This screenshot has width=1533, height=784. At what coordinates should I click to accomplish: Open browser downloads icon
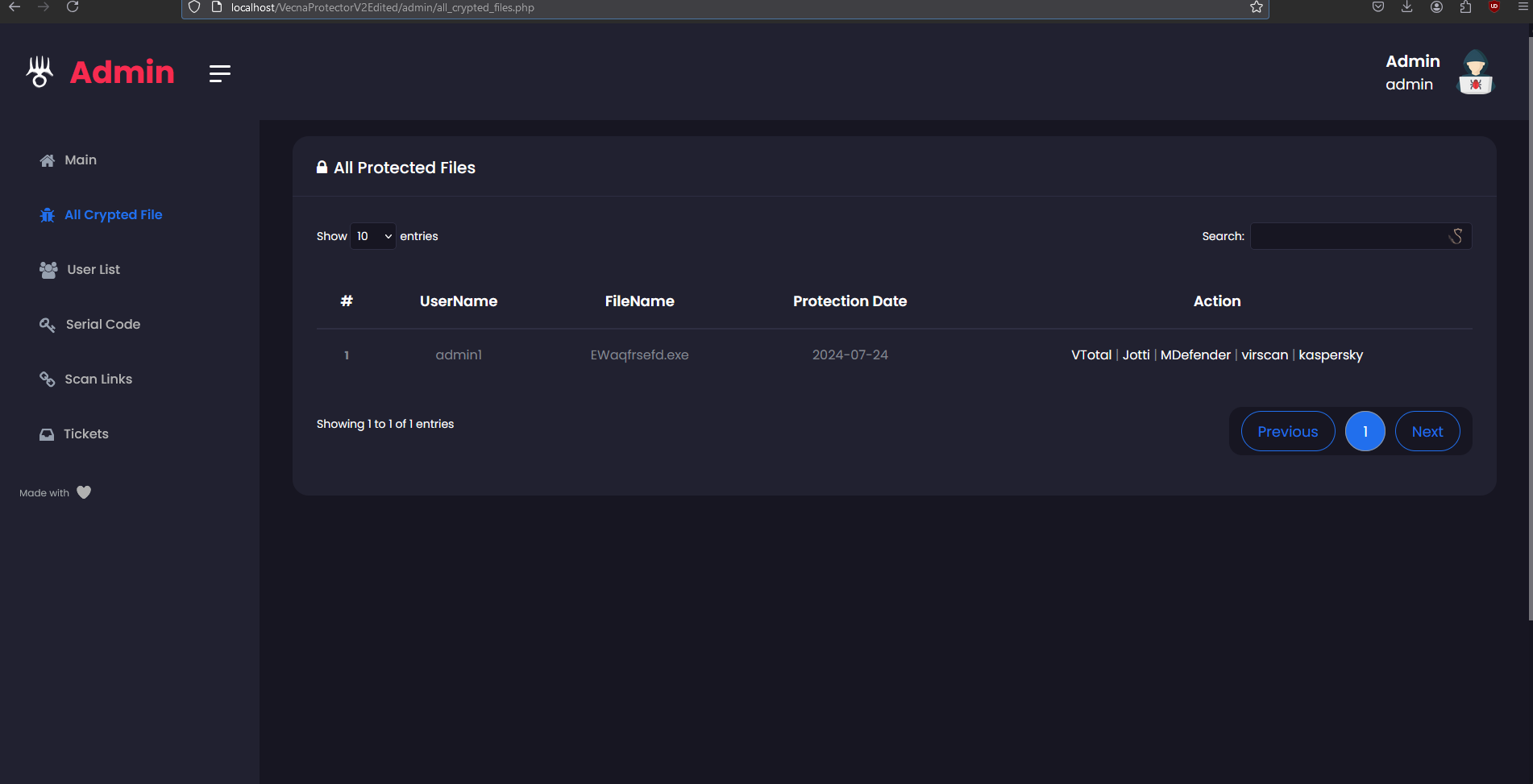[1407, 7]
